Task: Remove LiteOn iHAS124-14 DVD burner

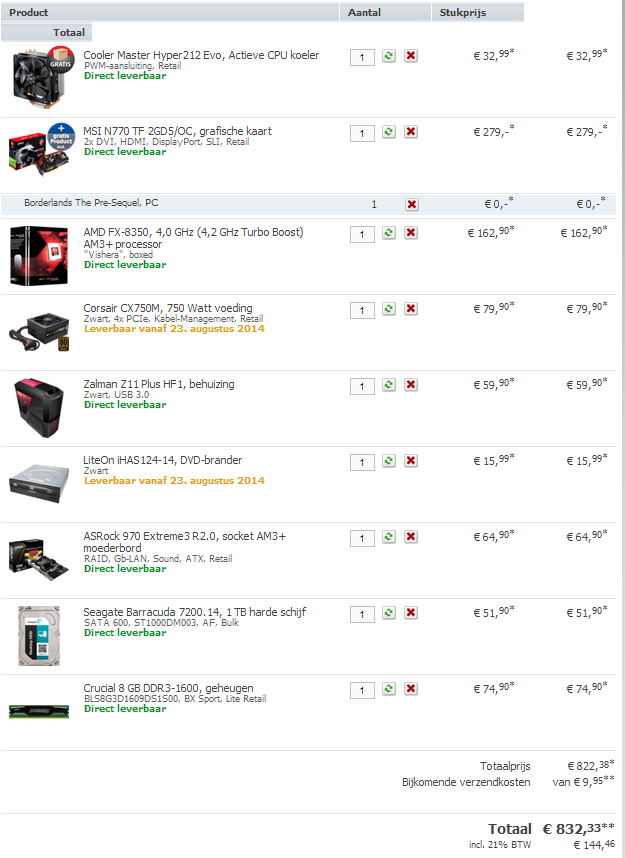Action: pos(411,461)
